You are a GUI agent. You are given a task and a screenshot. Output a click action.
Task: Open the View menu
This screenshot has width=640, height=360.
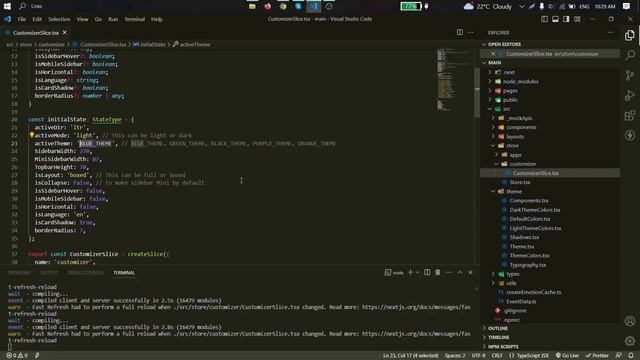click(x=82, y=19)
